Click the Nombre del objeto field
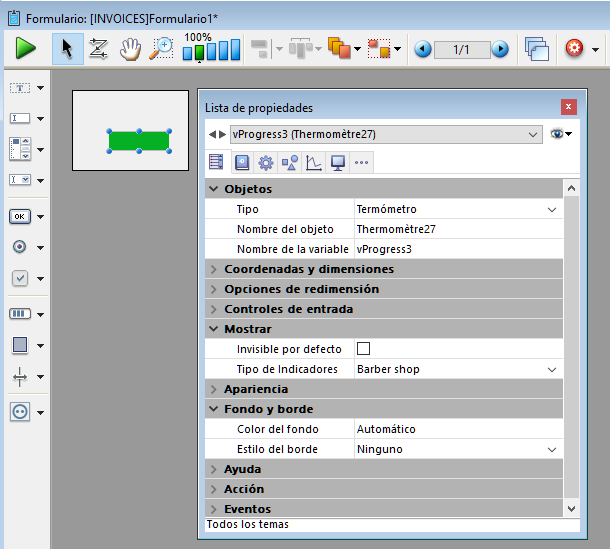 (455, 229)
